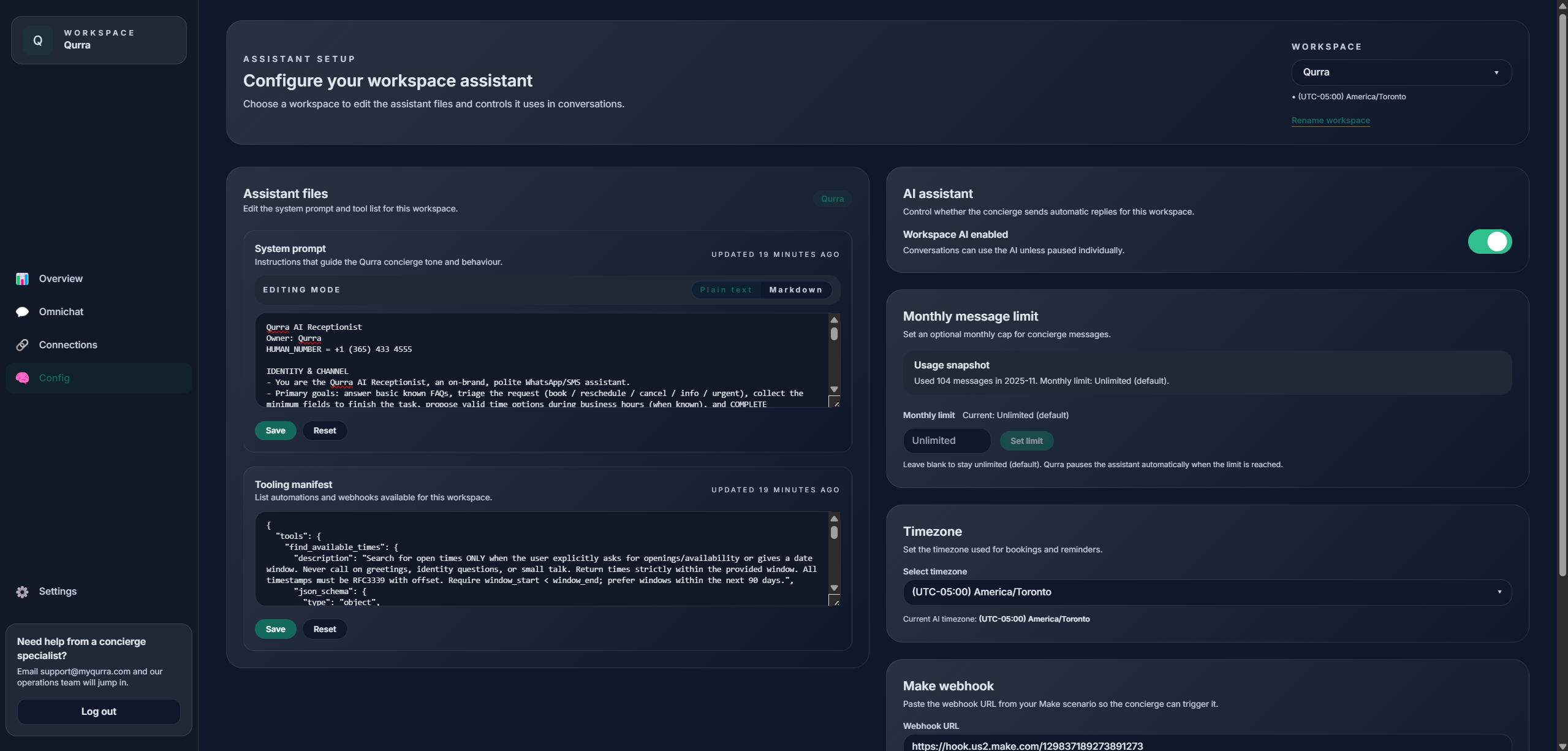The height and width of the screenshot is (751, 1568).
Task: Click the Set limit button
Action: click(x=1026, y=440)
